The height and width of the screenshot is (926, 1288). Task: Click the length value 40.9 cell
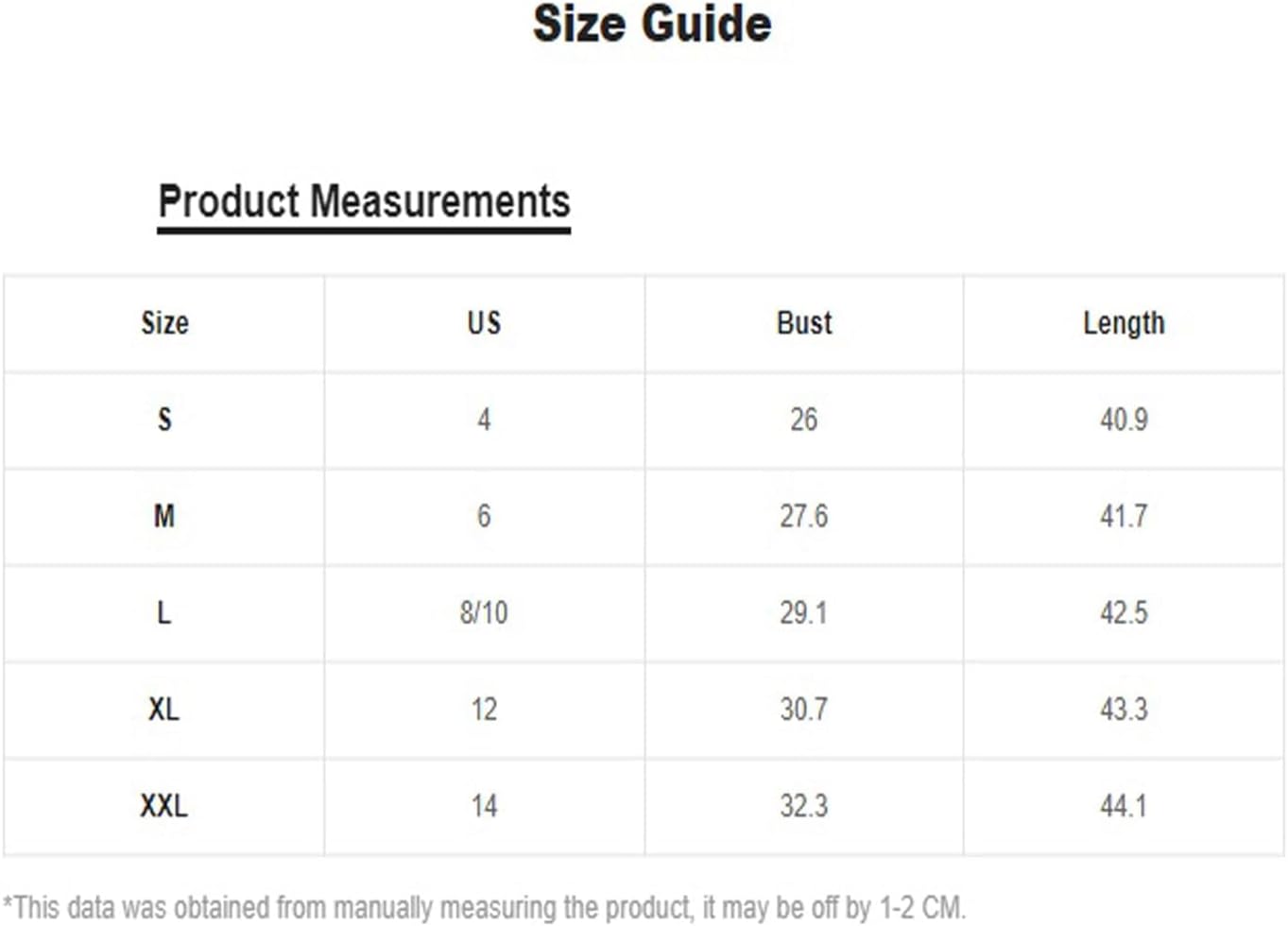[x=1124, y=420]
